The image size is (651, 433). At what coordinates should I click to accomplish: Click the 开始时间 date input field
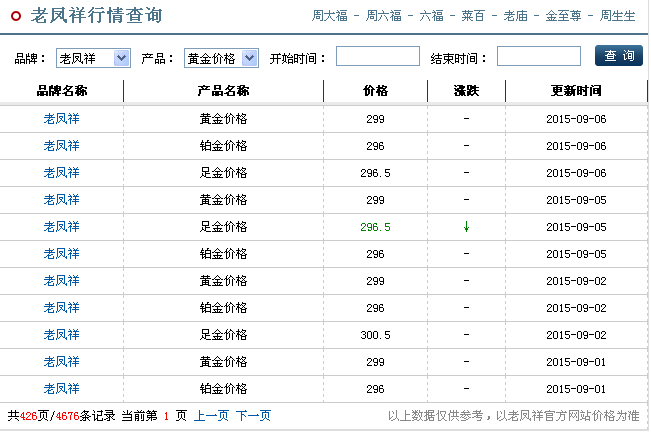(377, 56)
